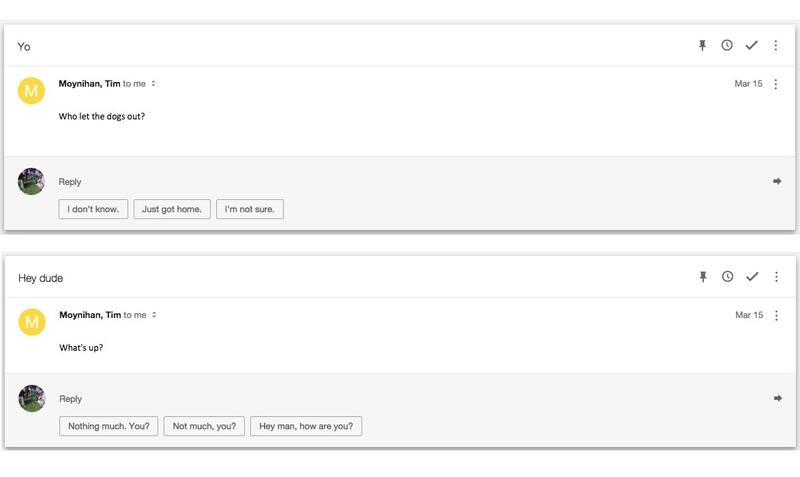
Task: Open message menu beside Mar 15 in "Yo" email
Action: 776,84
